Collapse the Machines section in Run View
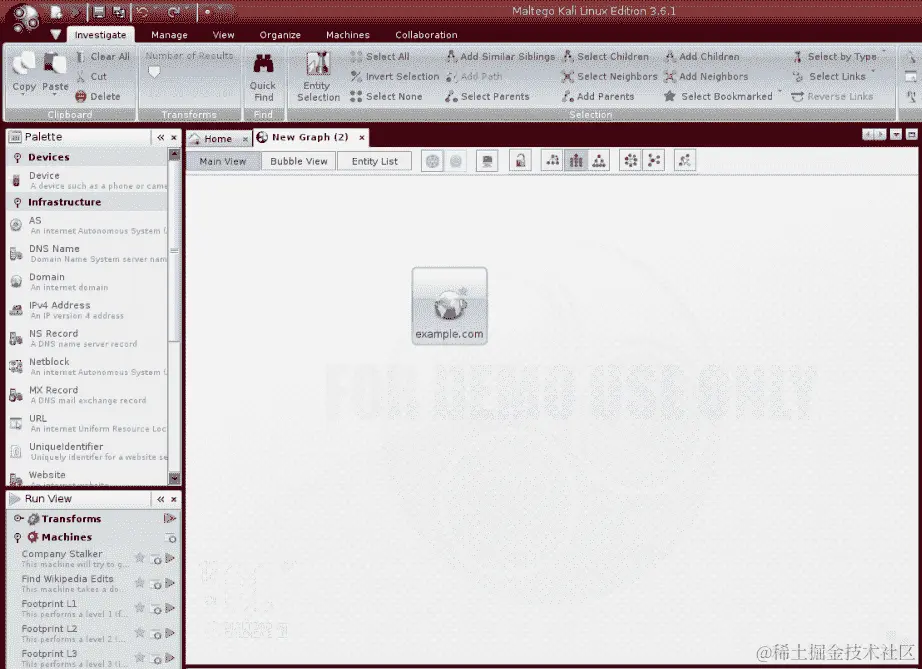 [18, 537]
